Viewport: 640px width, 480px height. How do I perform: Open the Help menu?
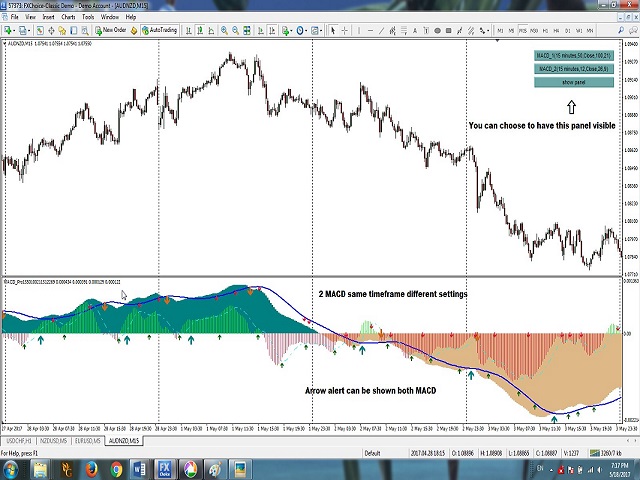tap(131, 17)
